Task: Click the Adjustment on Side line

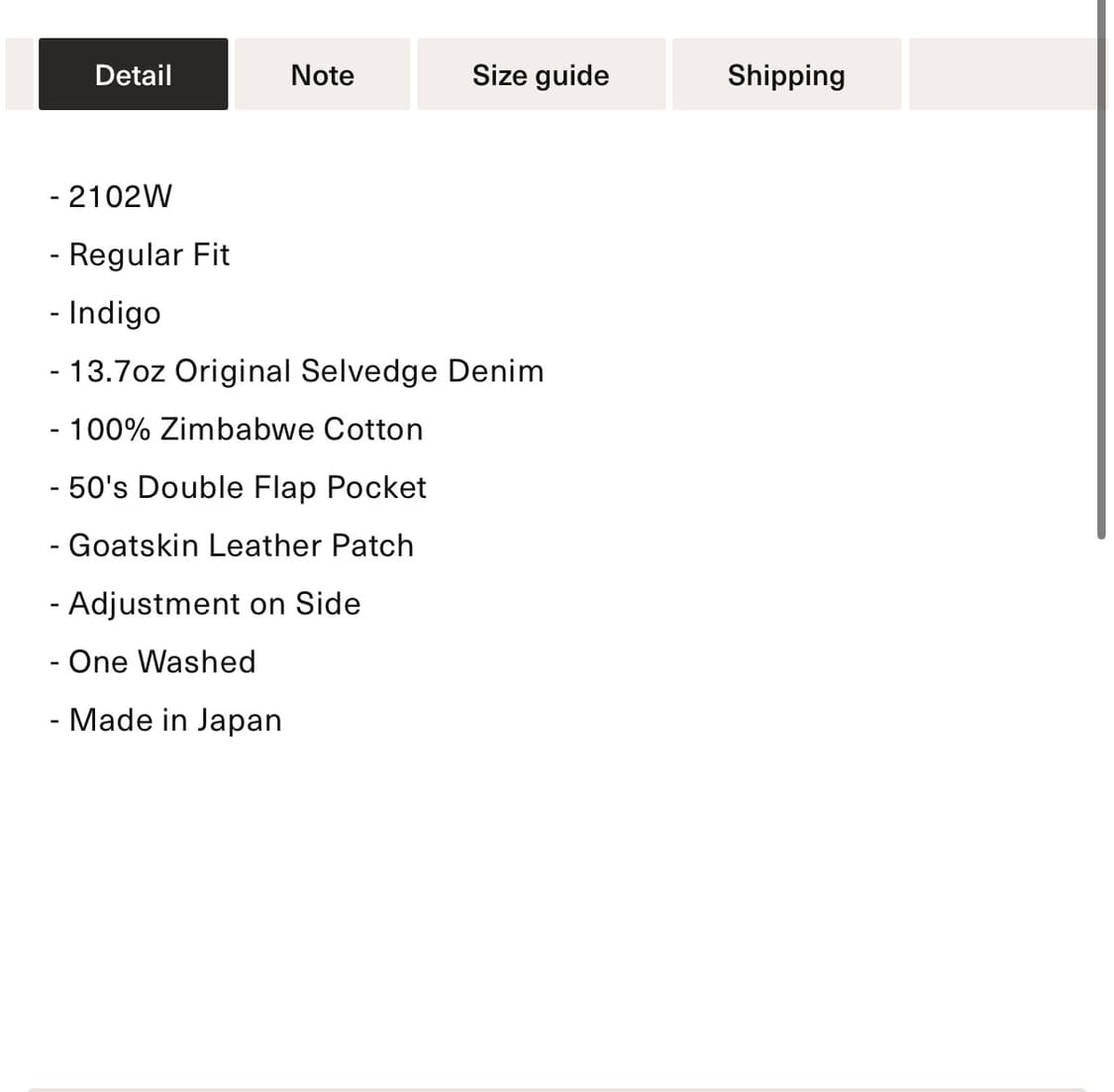Action: coord(214,604)
